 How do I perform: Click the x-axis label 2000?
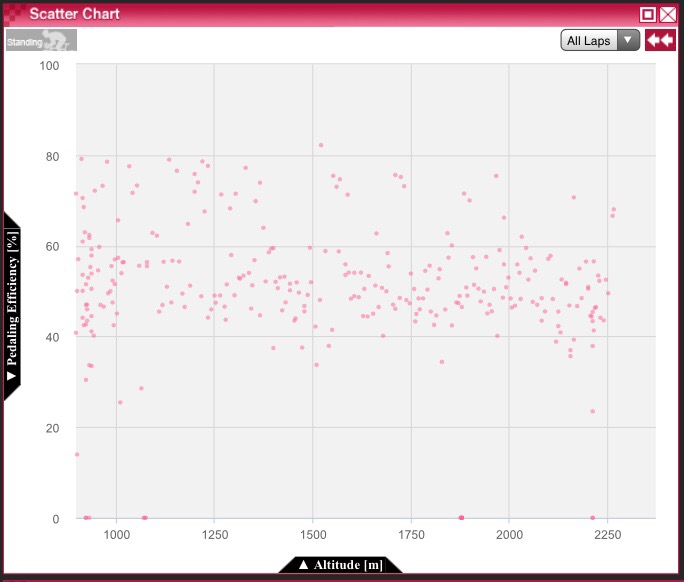tap(509, 535)
